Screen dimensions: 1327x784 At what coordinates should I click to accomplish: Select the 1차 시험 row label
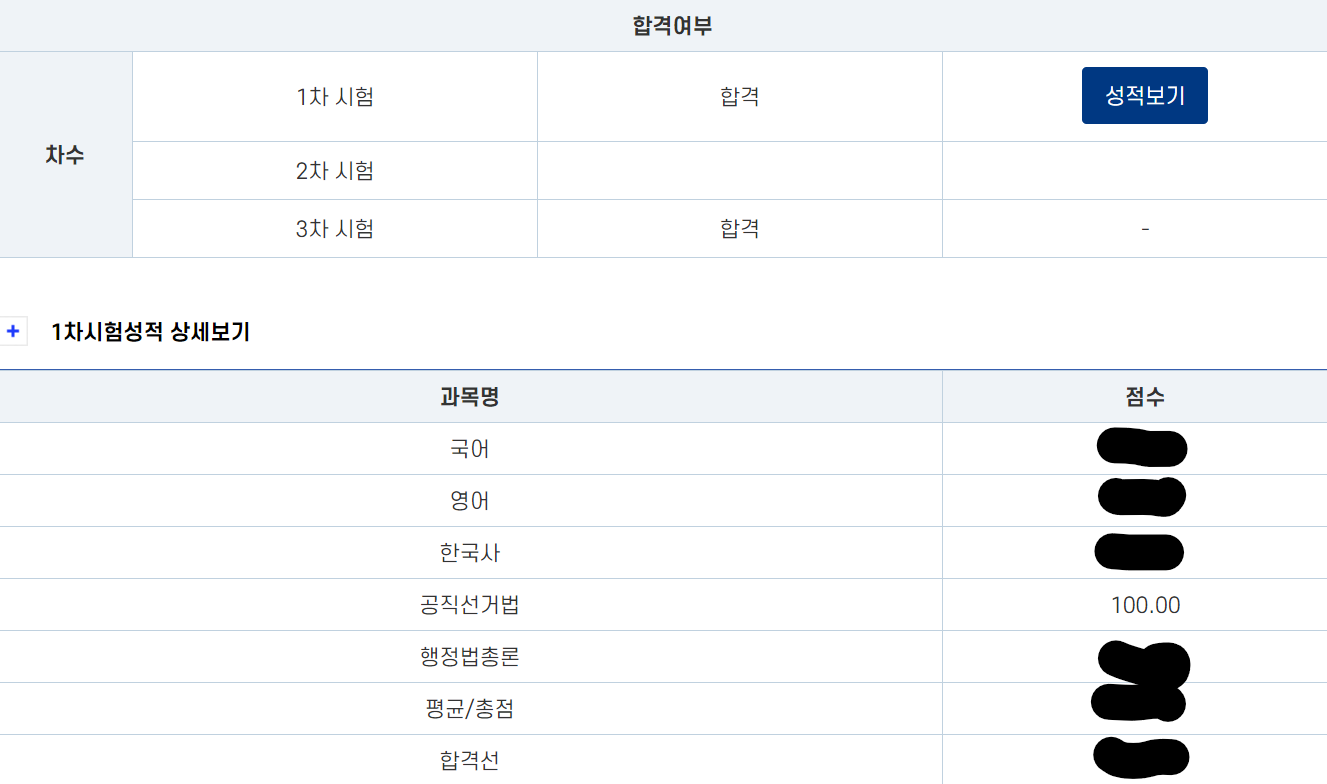tap(335, 97)
